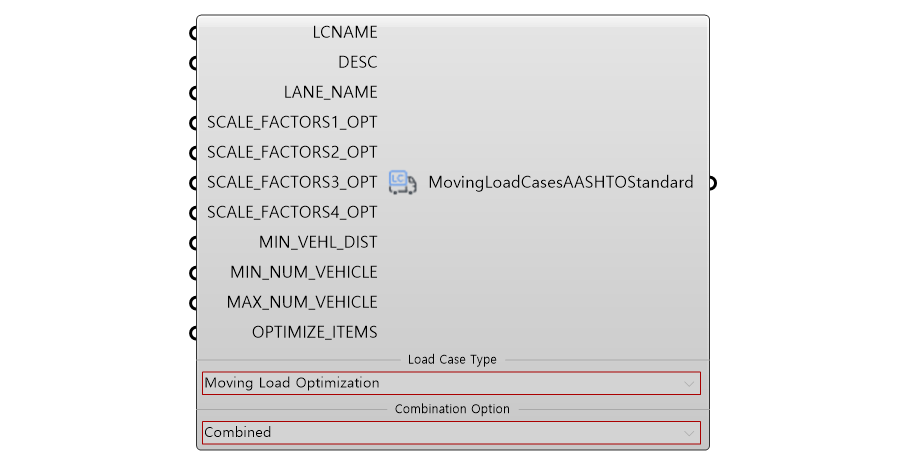Click chevron arrow of Moving Load Optimization box
Image resolution: width=921 pixels, height=465 pixels.
point(688,384)
